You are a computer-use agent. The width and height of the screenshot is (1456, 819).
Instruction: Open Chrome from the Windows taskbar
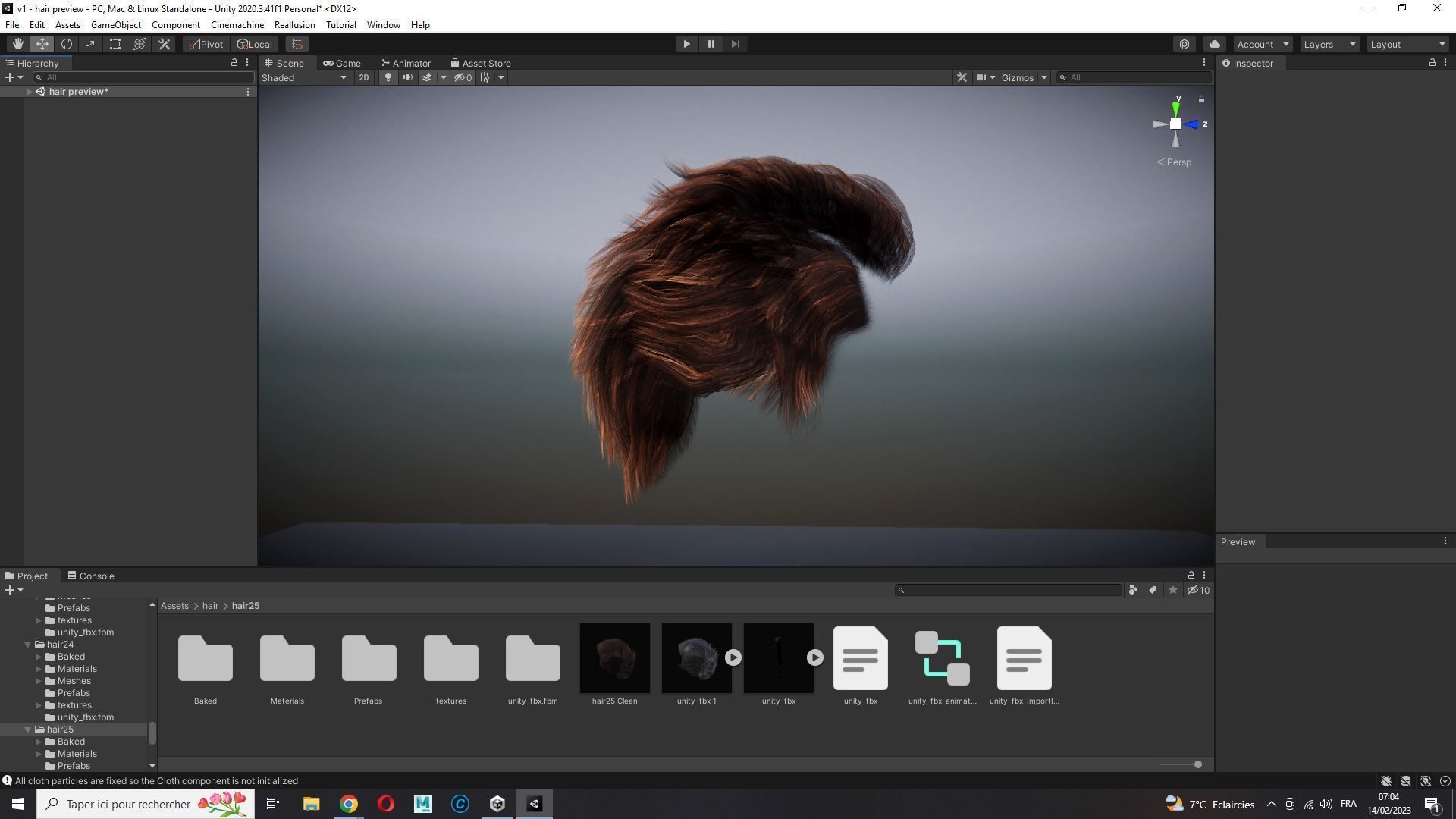point(348,804)
